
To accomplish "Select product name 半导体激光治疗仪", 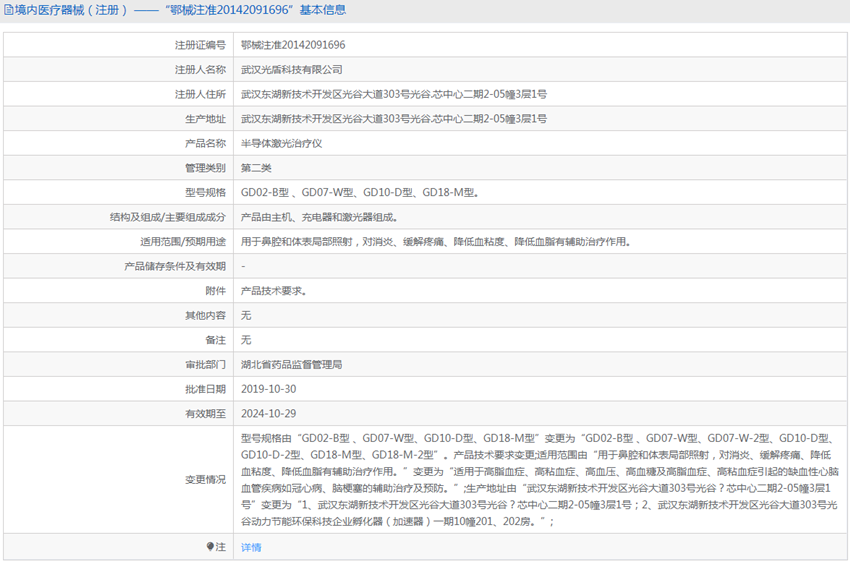I will [281, 143].
